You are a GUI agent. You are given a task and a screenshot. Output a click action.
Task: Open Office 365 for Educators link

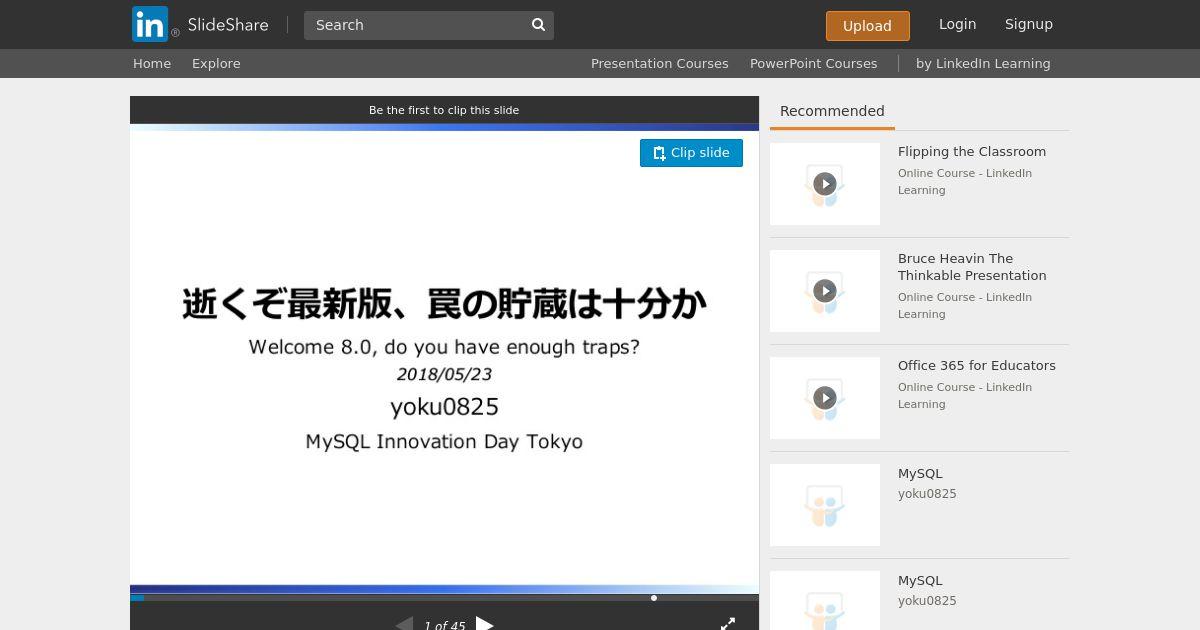click(x=977, y=366)
